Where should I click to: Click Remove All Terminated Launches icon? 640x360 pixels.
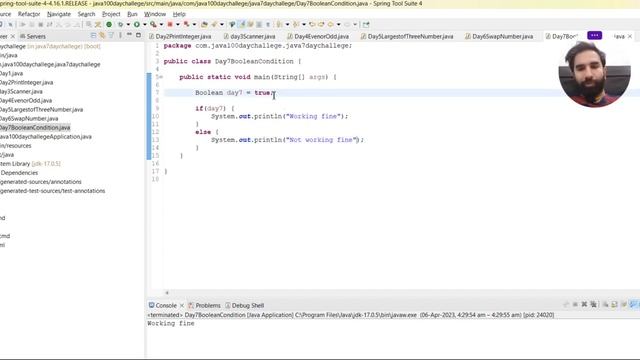[593, 304]
